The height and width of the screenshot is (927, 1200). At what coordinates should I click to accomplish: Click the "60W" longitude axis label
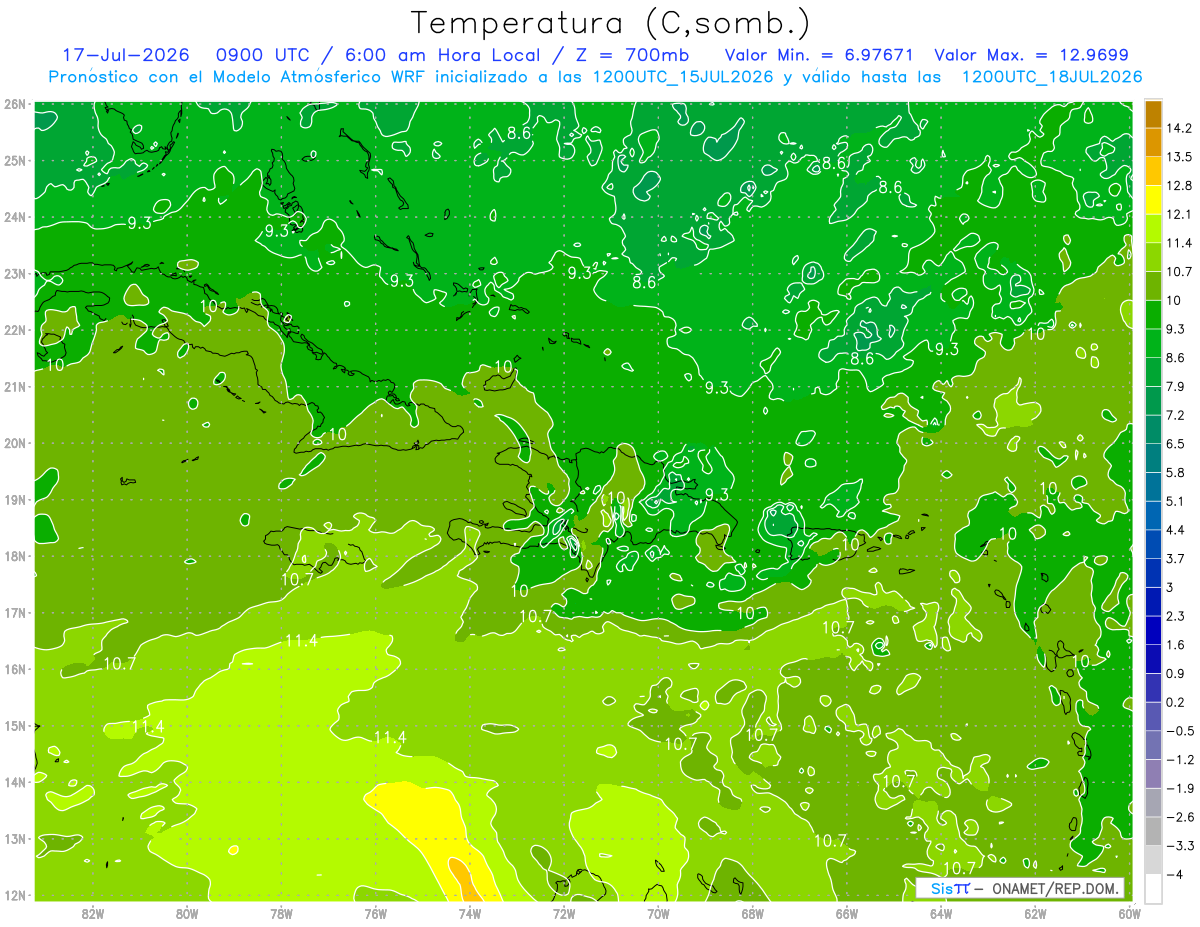[x=1129, y=913]
